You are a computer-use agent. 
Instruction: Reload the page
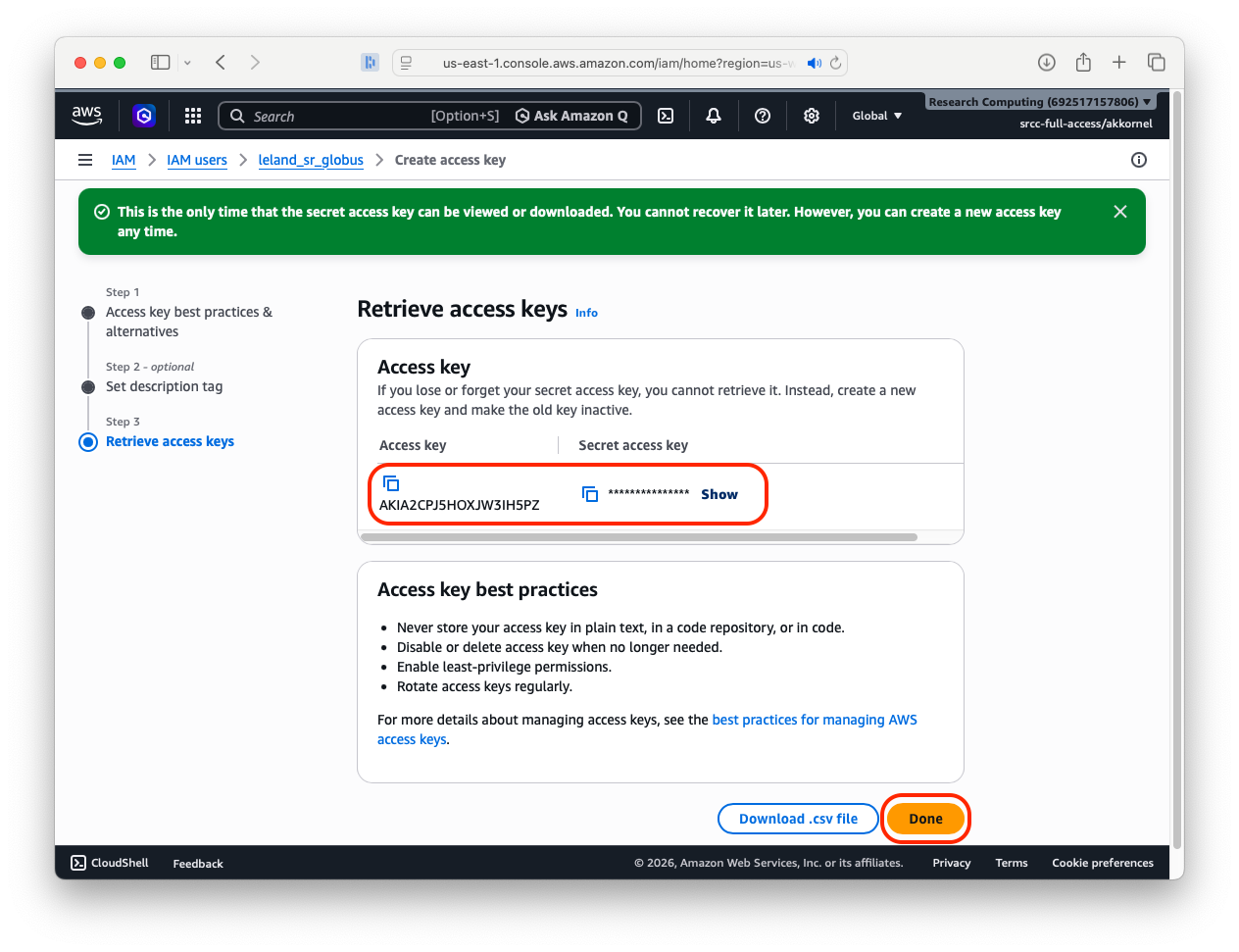pyautogui.click(x=835, y=63)
